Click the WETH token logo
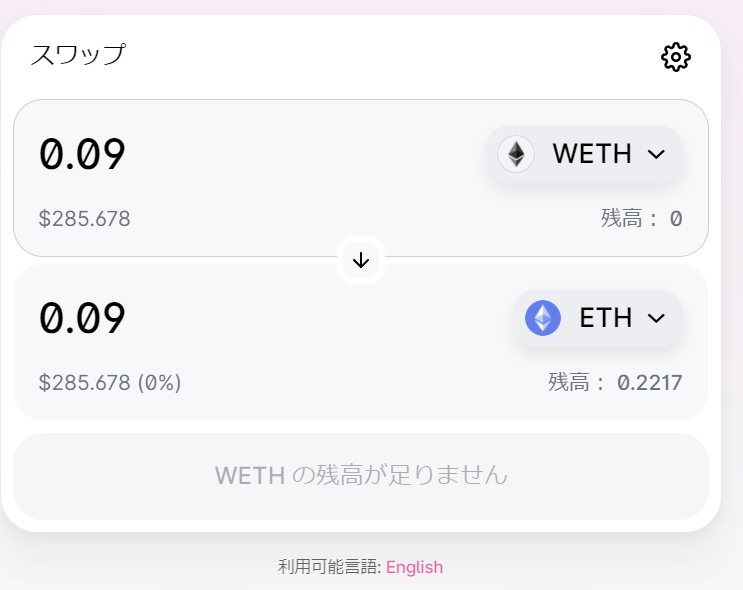This screenshot has height=590, width=743. (x=516, y=154)
